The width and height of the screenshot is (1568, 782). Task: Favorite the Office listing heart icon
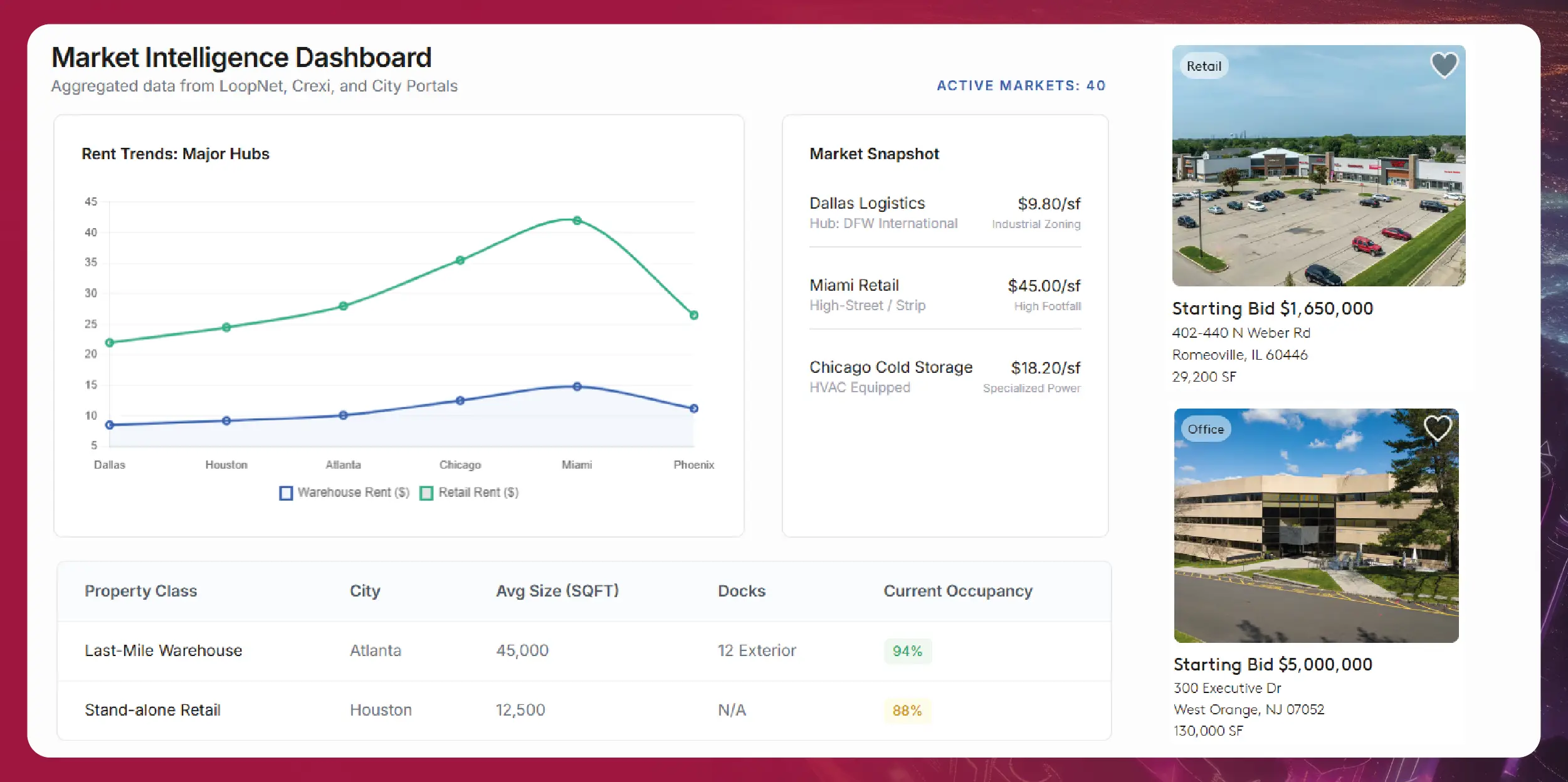1438,428
